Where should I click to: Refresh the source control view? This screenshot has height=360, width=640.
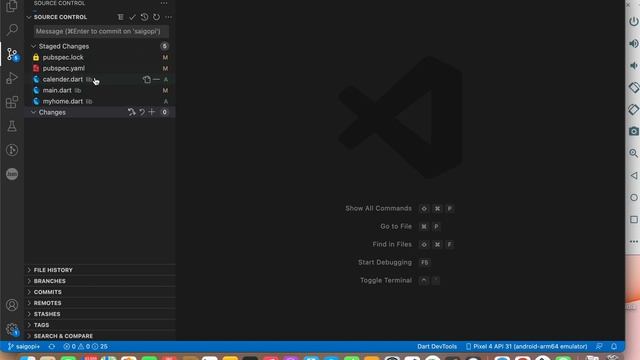click(x=156, y=17)
